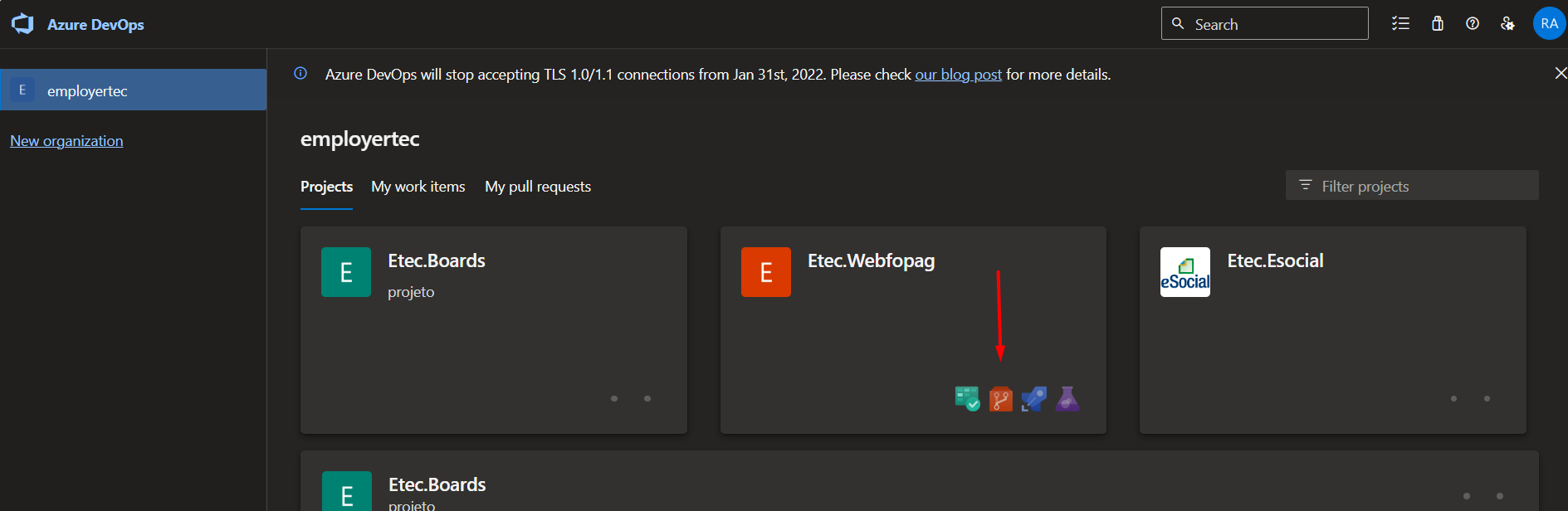This screenshot has height=511, width=1568.
Task: Click the New organization link
Action: click(x=66, y=141)
